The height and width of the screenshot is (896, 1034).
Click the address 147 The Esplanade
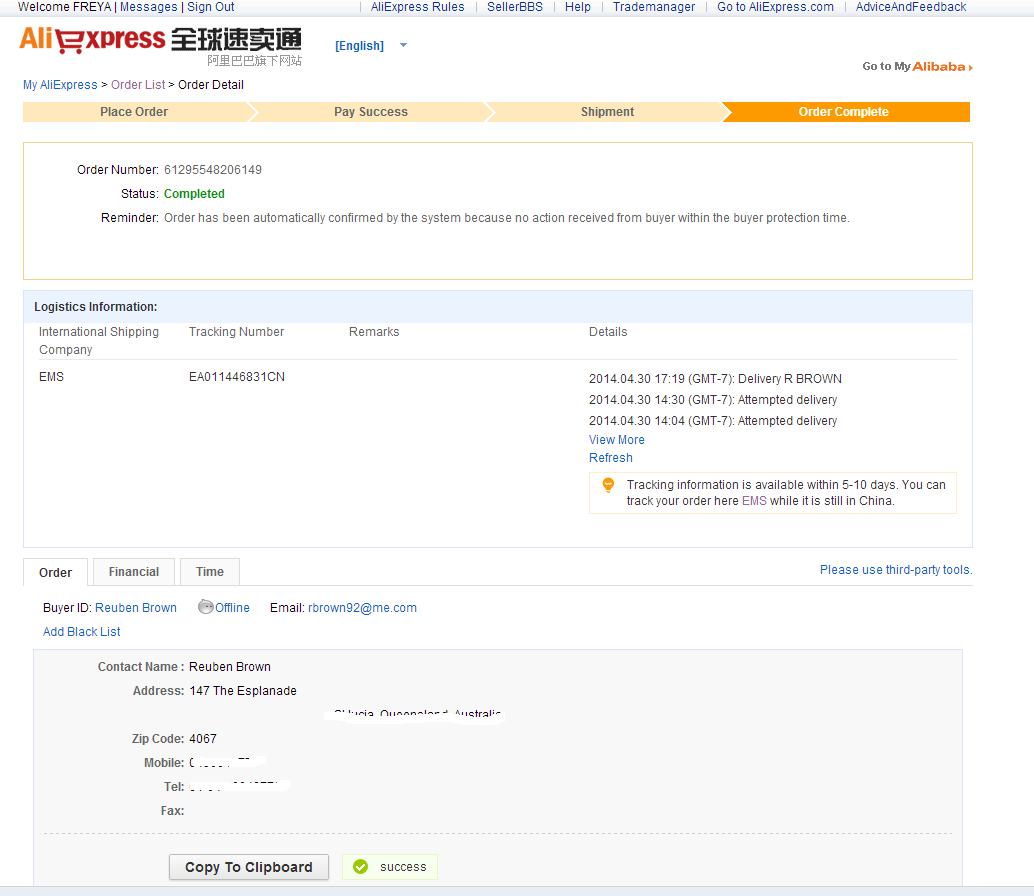tap(243, 691)
